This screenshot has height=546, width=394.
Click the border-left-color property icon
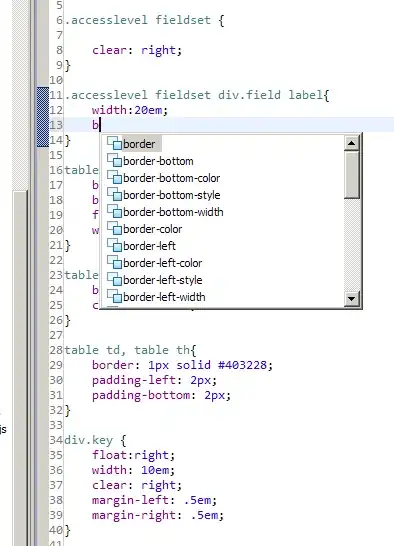[114, 263]
